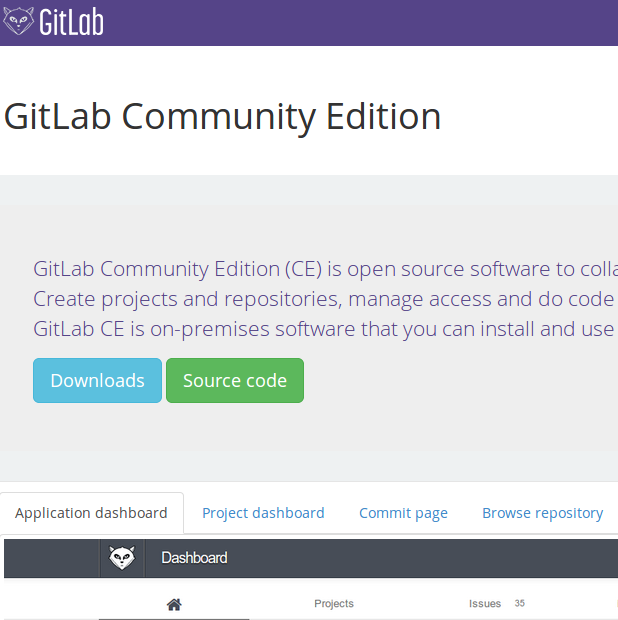Select the Application dashboard tab
The height and width of the screenshot is (620, 618).
91,513
